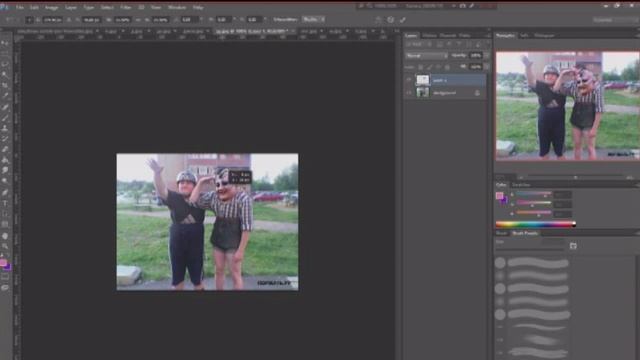Screen dimensions: 640x360
Task: Open the layer Fill slider arrow
Action: [486, 67]
